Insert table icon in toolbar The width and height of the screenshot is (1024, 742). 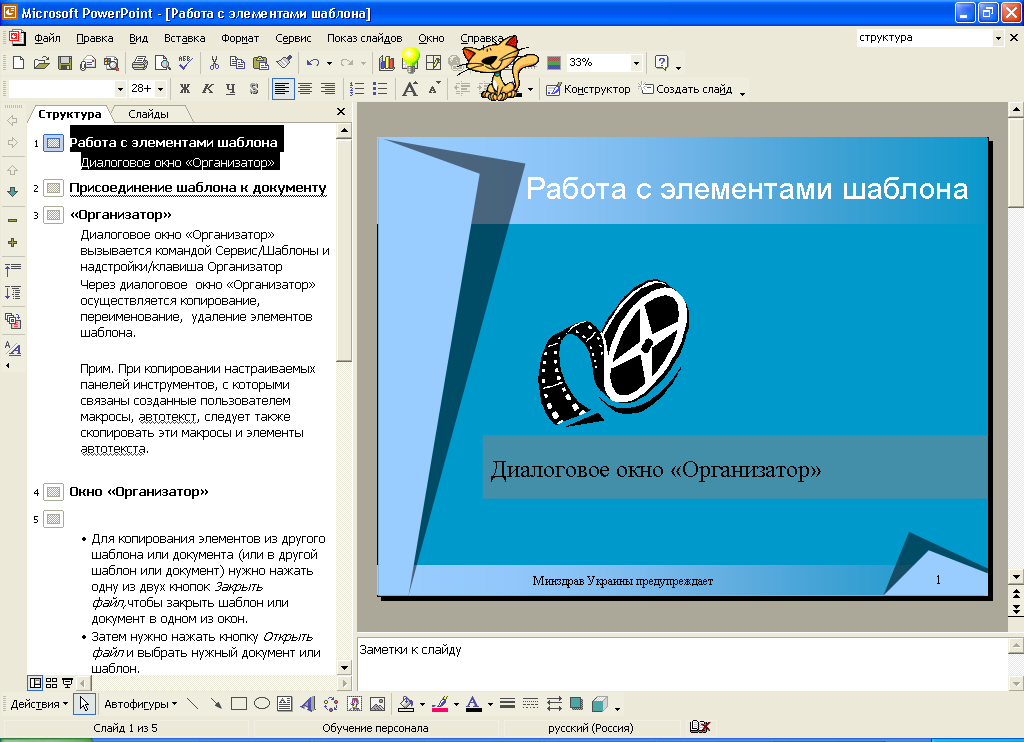[x=433, y=63]
